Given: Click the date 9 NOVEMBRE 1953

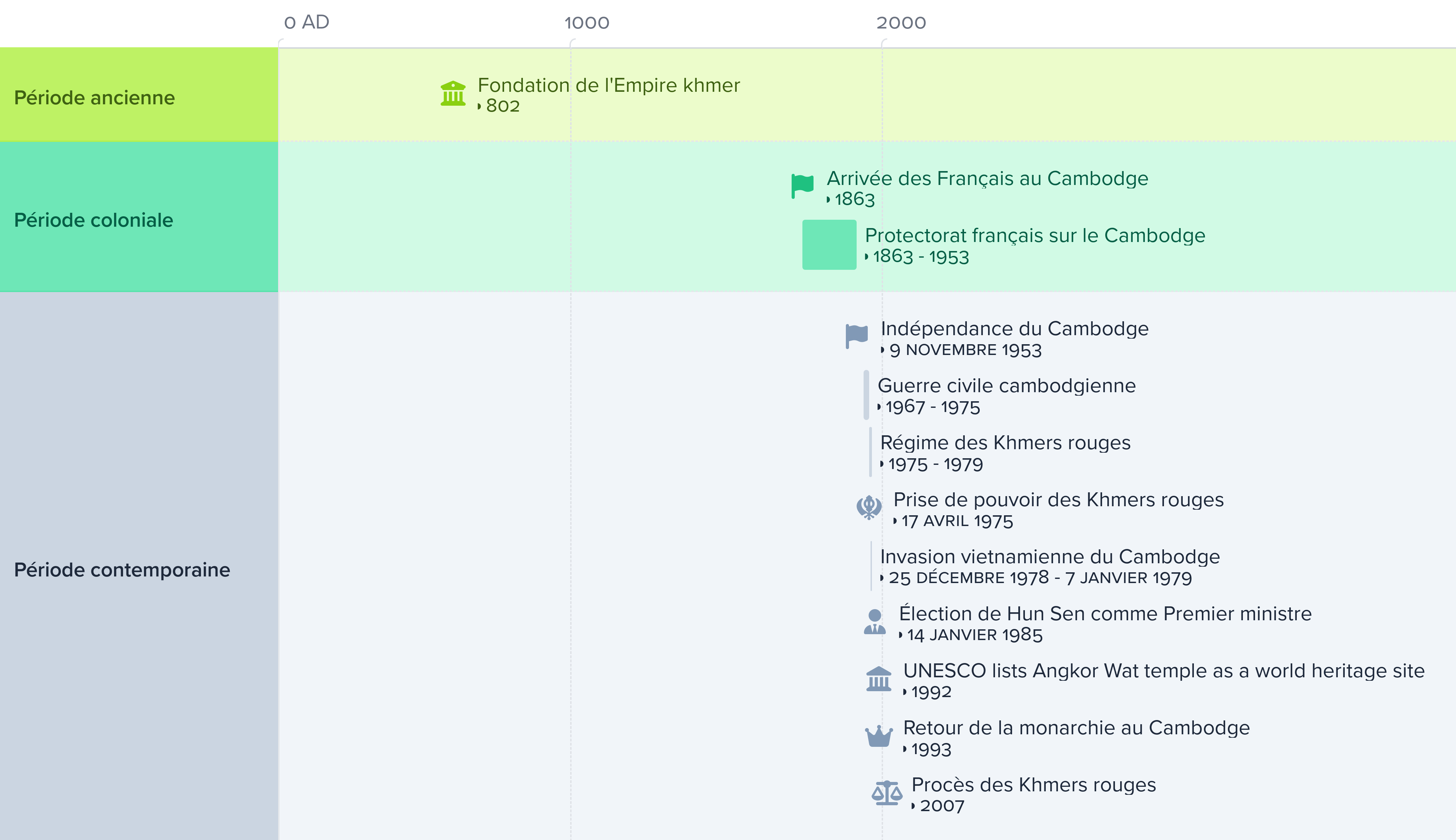Looking at the screenshot, I should (x=965, y=350).
